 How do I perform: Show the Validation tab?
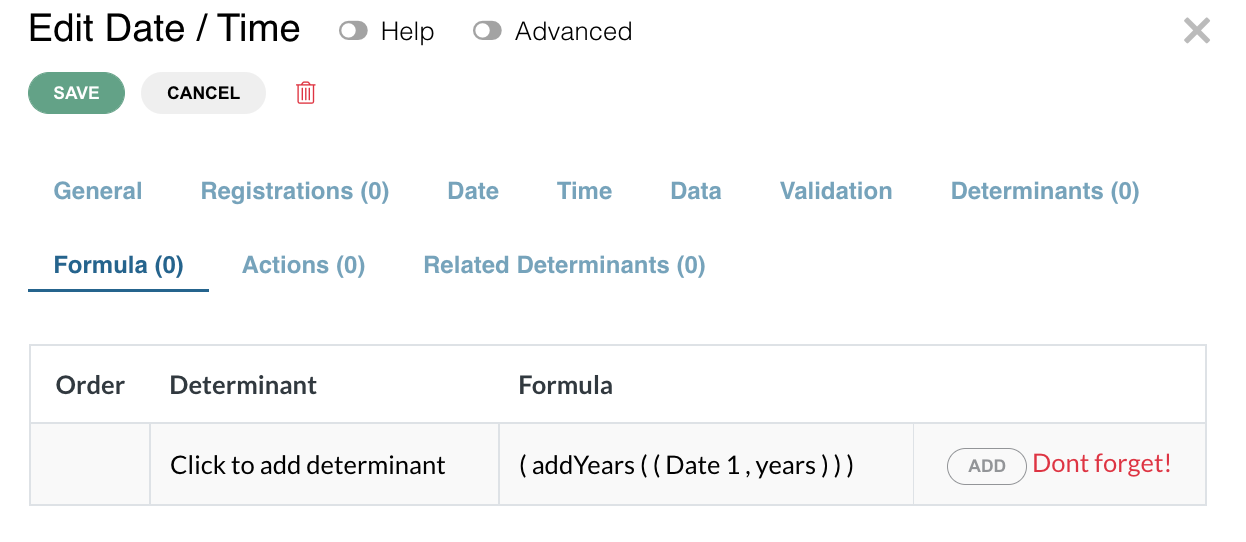tap(836, 191)
